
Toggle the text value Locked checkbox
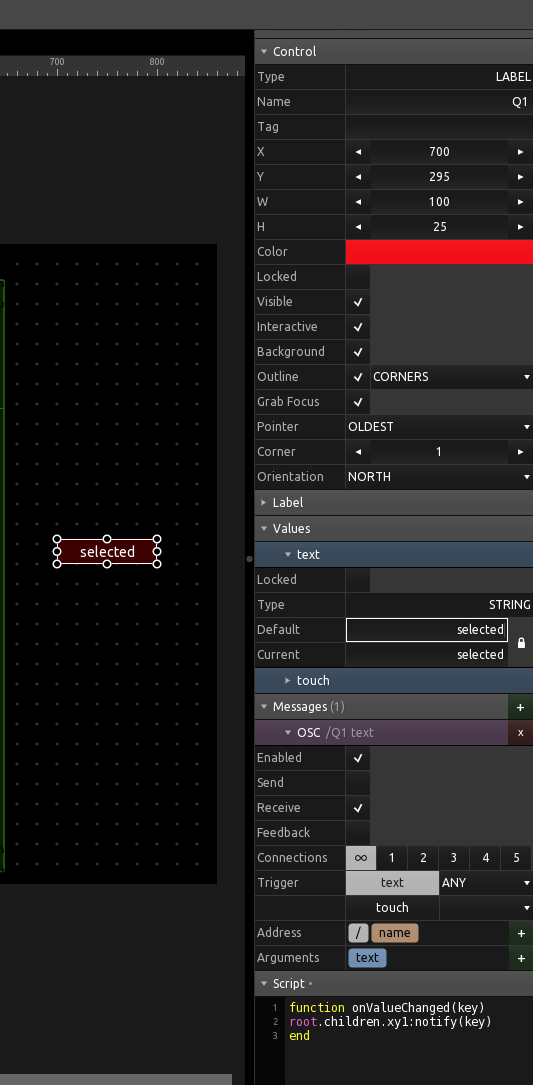click(x=358, y=579)
